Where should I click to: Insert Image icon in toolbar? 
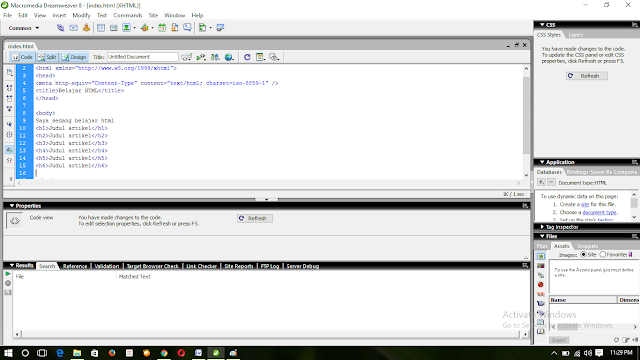click(127, 28)
